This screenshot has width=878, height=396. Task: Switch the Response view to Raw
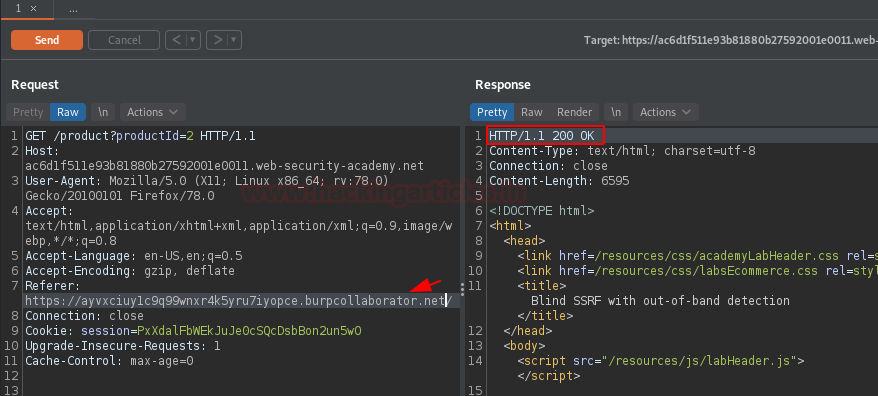531,112
